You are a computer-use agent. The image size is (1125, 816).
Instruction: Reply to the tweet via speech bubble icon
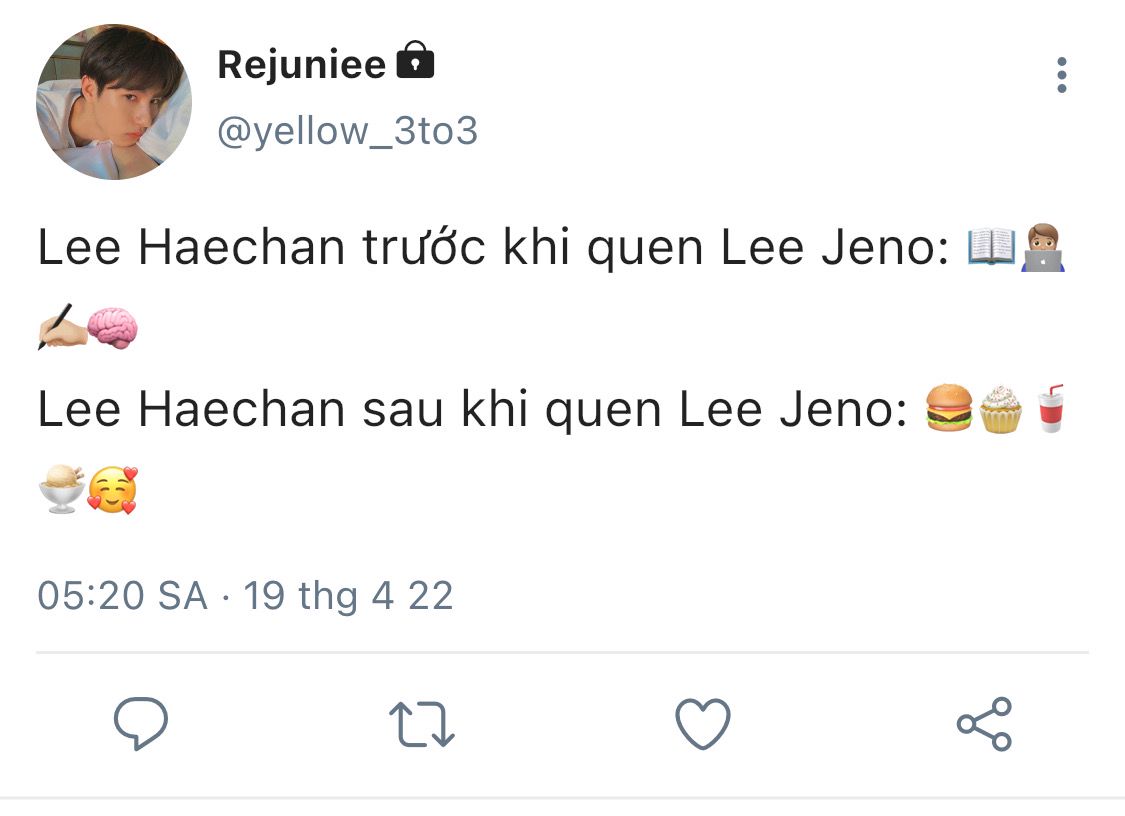pyautogui.click(x=140, y=724)
